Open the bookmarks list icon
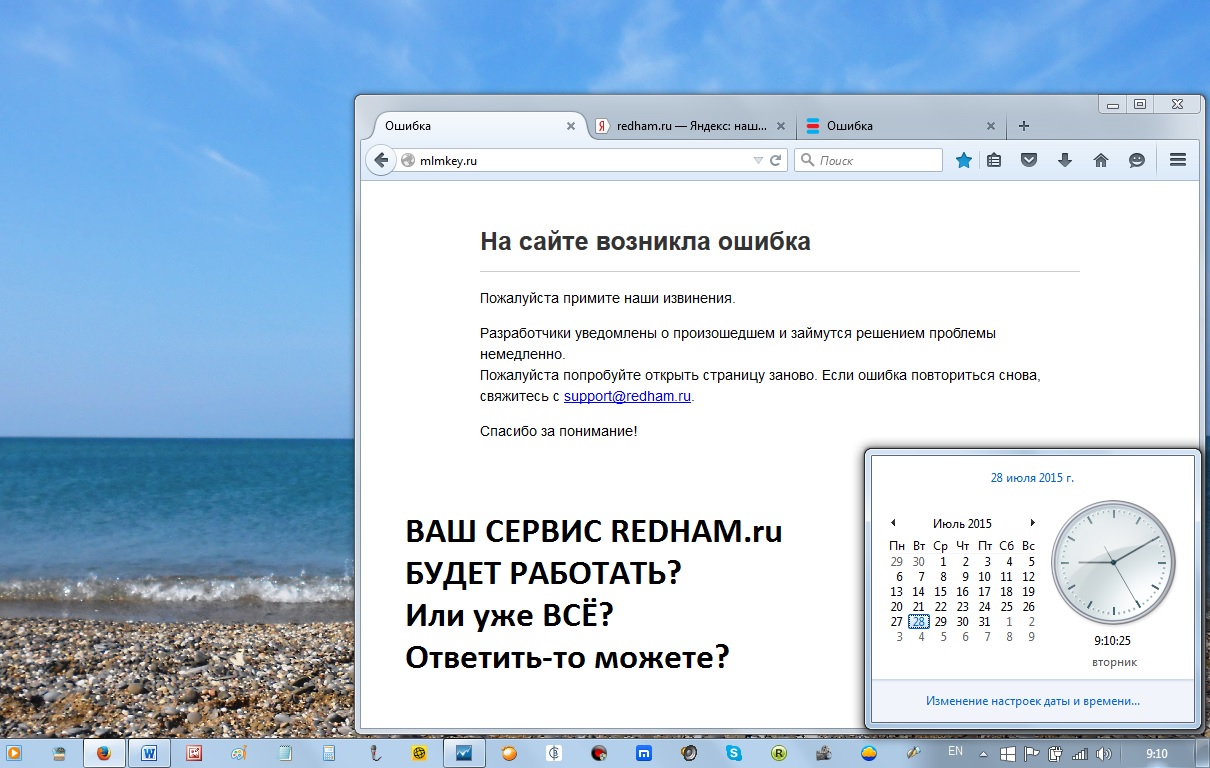The height and width of the screenshot is (768, 1210). (993, 160)
